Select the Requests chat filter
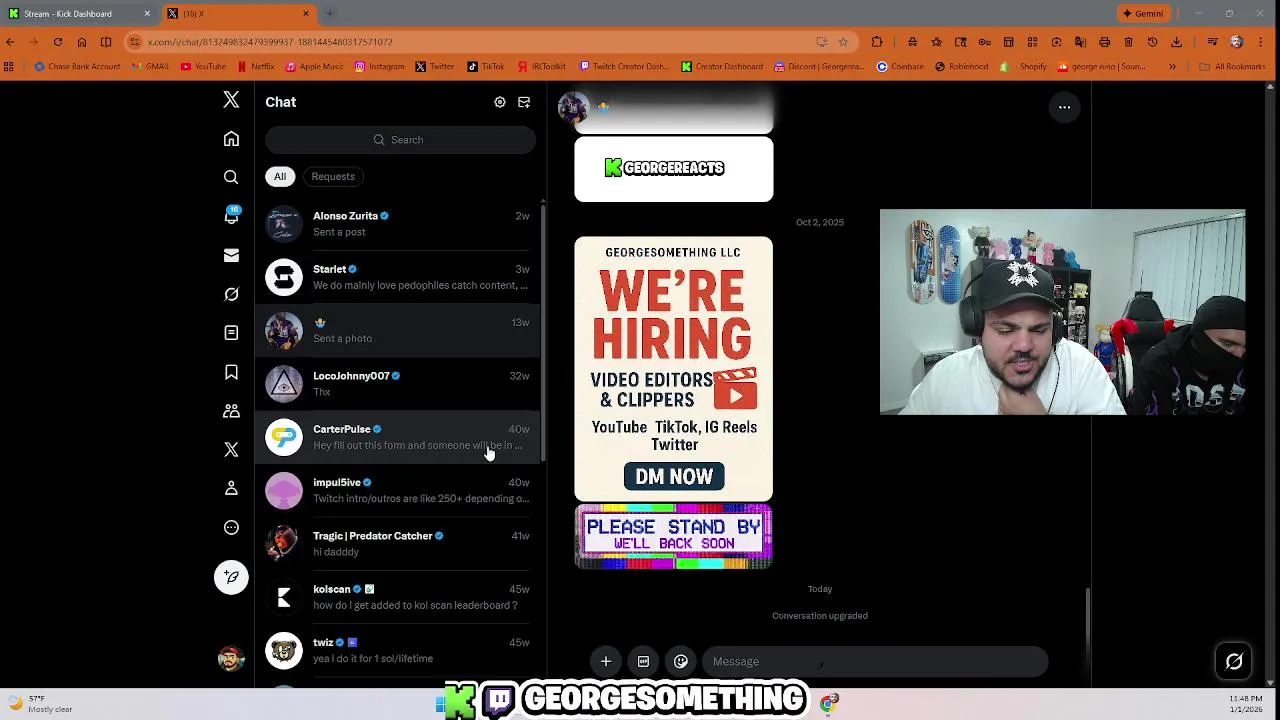Image resolution: width=1280 pixels, height=720 pixels. [333, 177]
